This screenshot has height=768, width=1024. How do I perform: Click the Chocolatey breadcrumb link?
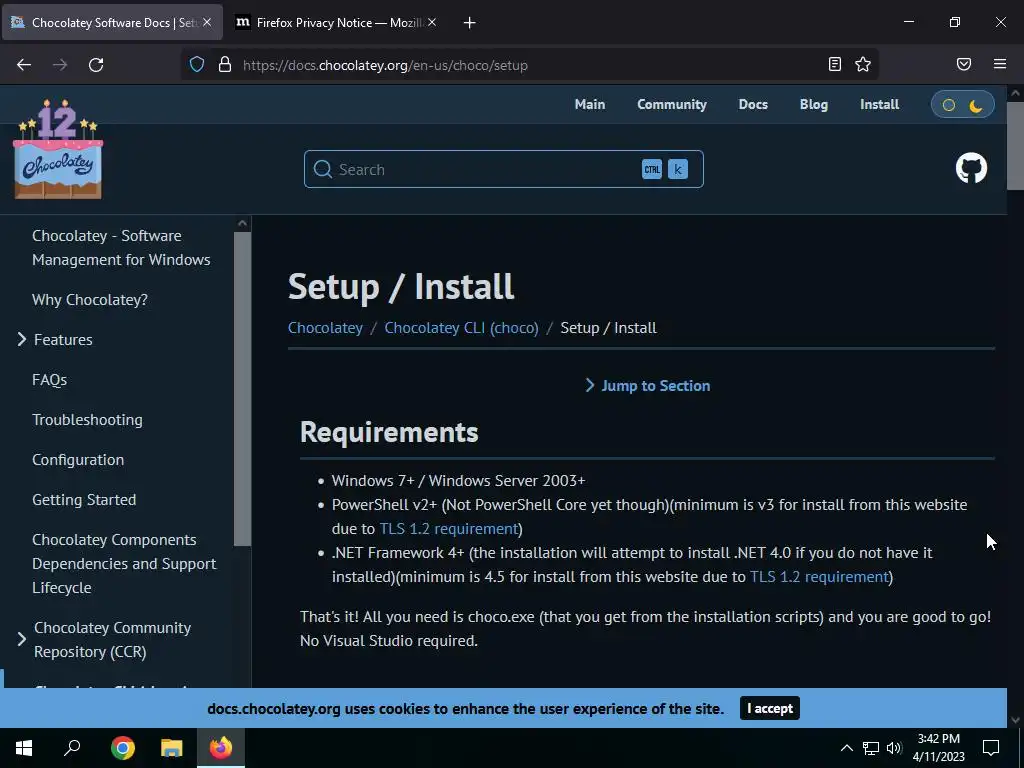coord(325,328)
